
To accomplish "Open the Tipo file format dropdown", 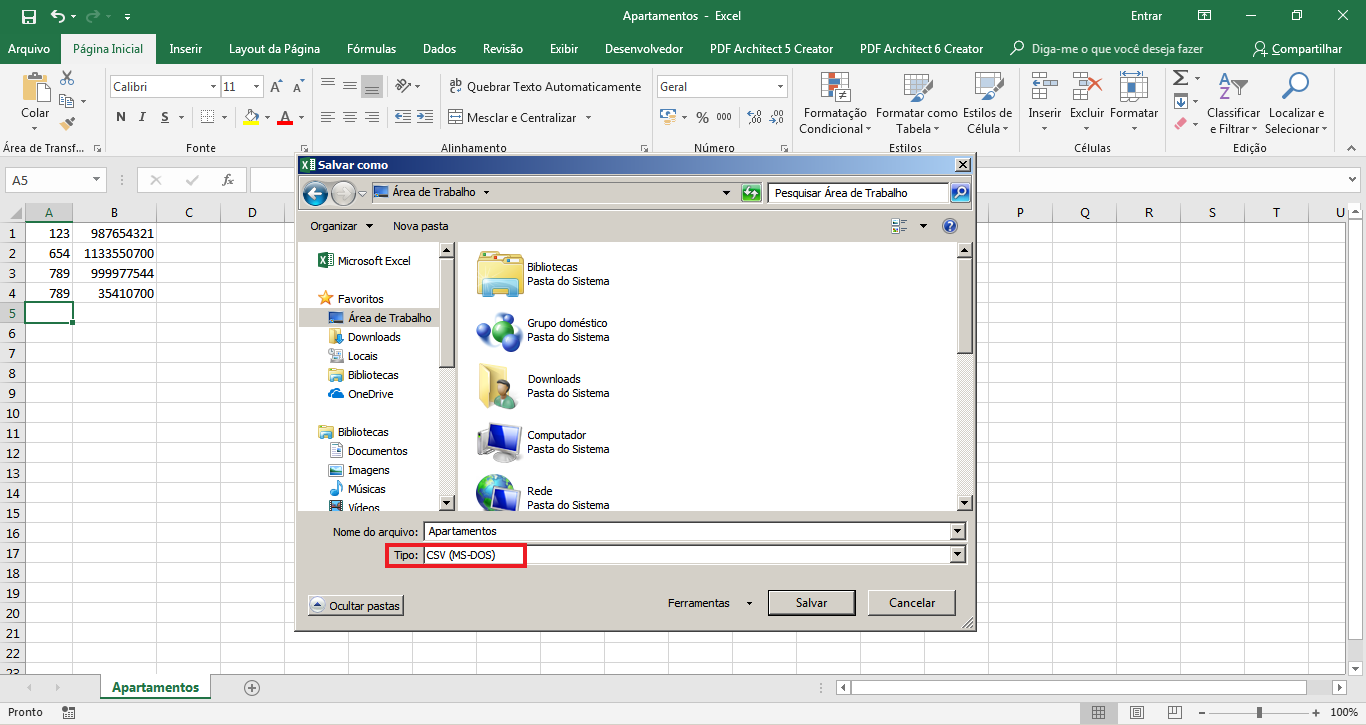I will [957, 555].
